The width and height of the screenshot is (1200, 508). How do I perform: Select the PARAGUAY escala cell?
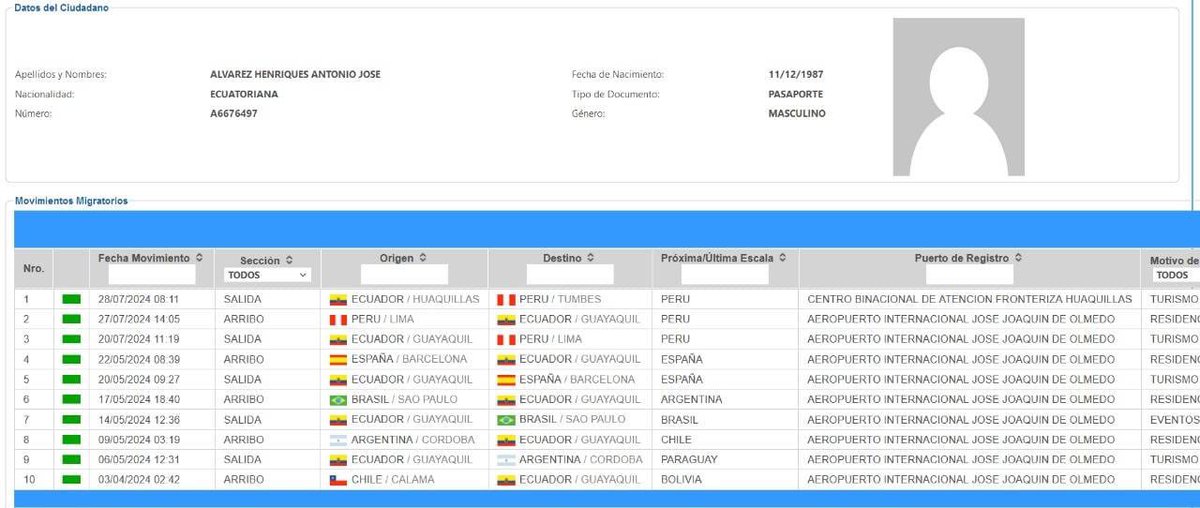tap(690, 459)
